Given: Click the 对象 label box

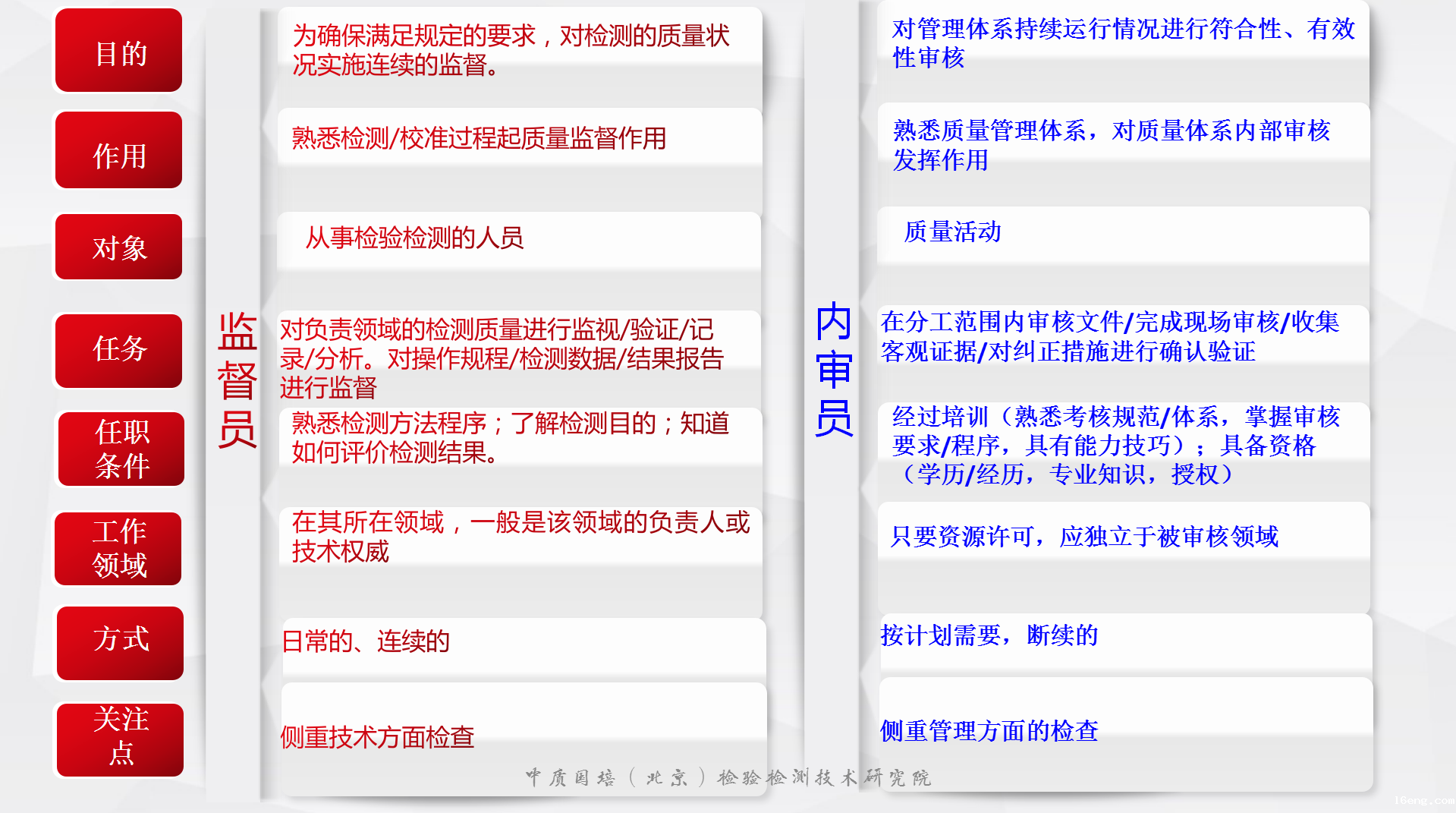Looking at the screenshot, I should pyautogui.click(x=118, y=247).
